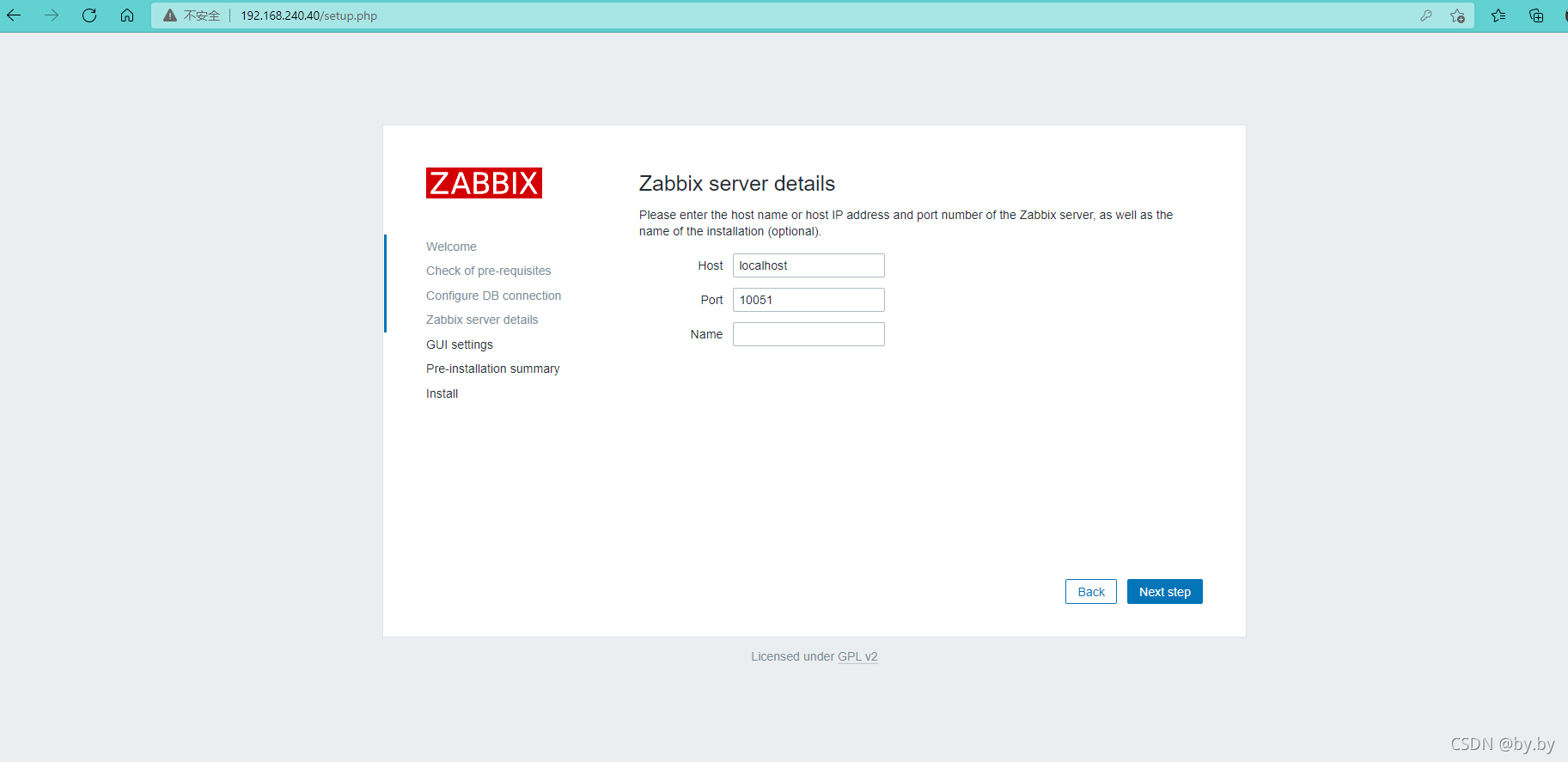Image resolution: width=1568 pixels, height=762 pixels.
Task: Click the Next step button
Action: pos(1165,592)
